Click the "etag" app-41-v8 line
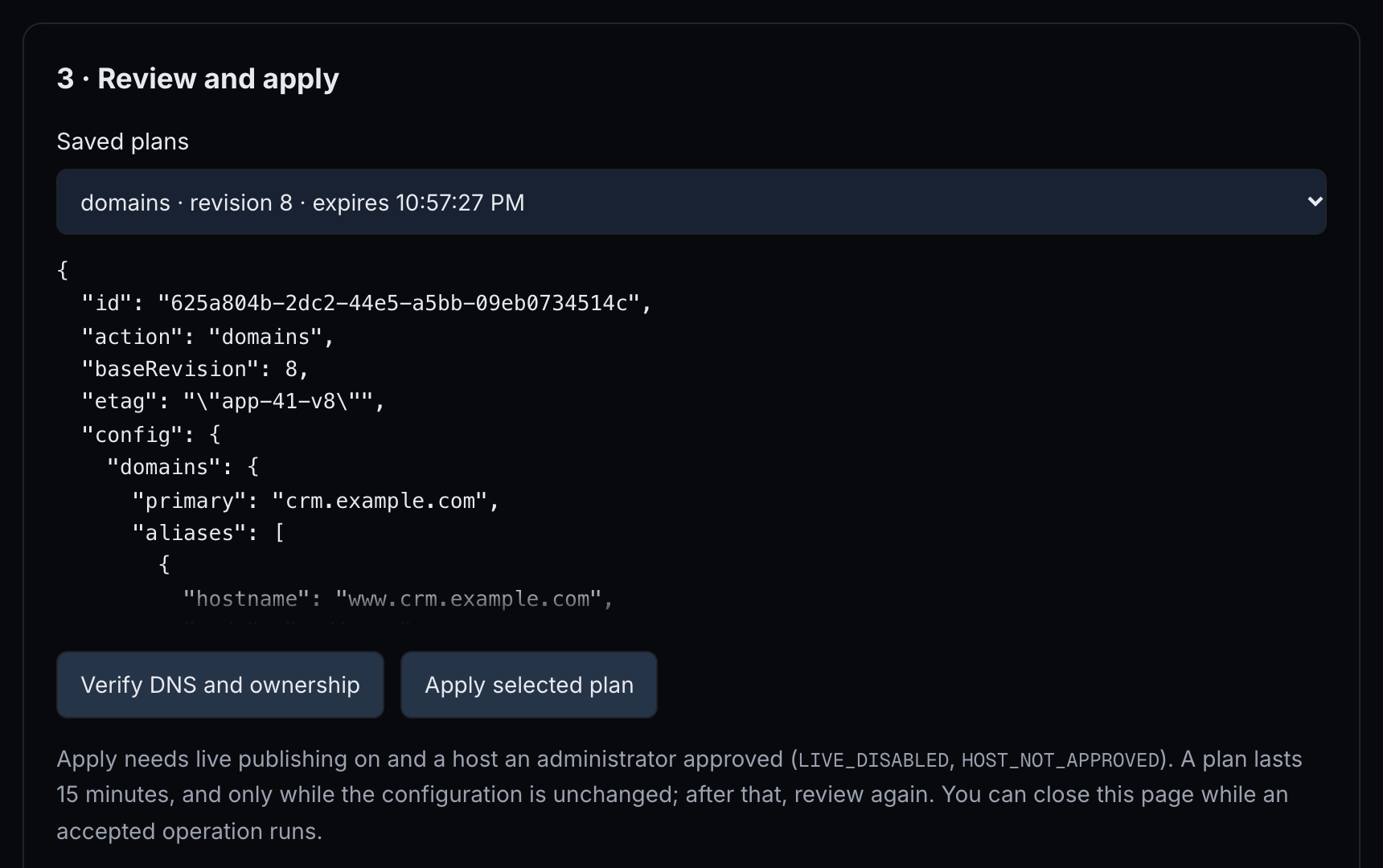The height and width of the screenshot is (868, 1383). 233,401
